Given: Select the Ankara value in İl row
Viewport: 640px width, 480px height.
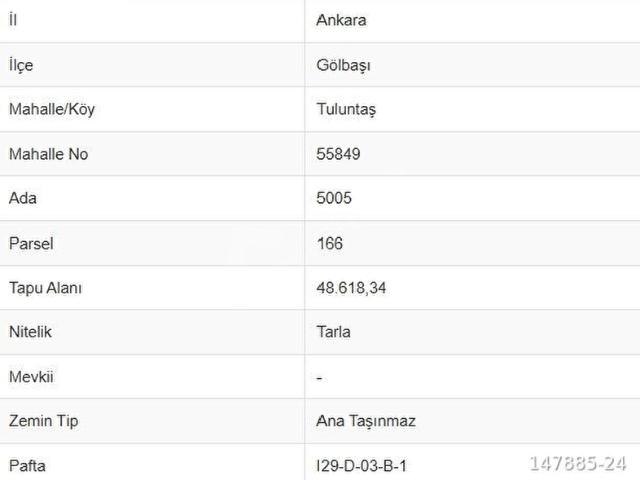Looking at the screenshot, I should 341,20.
